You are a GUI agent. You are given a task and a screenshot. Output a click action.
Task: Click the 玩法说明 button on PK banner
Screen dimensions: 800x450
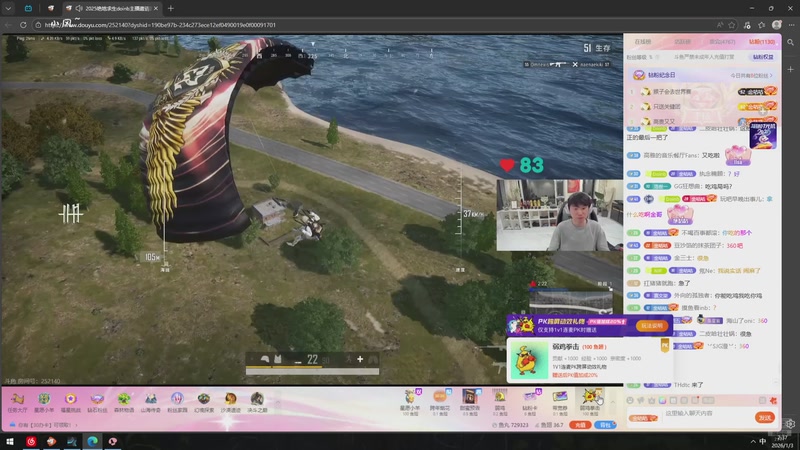pos(652,326)
